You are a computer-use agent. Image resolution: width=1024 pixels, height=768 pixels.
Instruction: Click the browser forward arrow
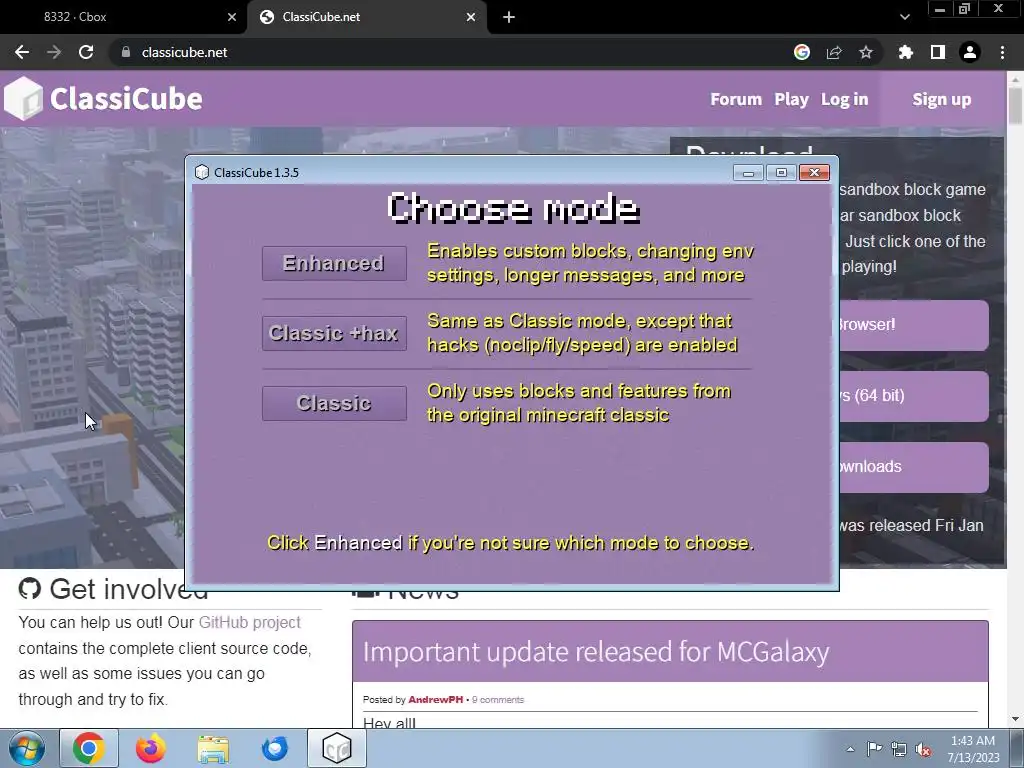[54, 52]
